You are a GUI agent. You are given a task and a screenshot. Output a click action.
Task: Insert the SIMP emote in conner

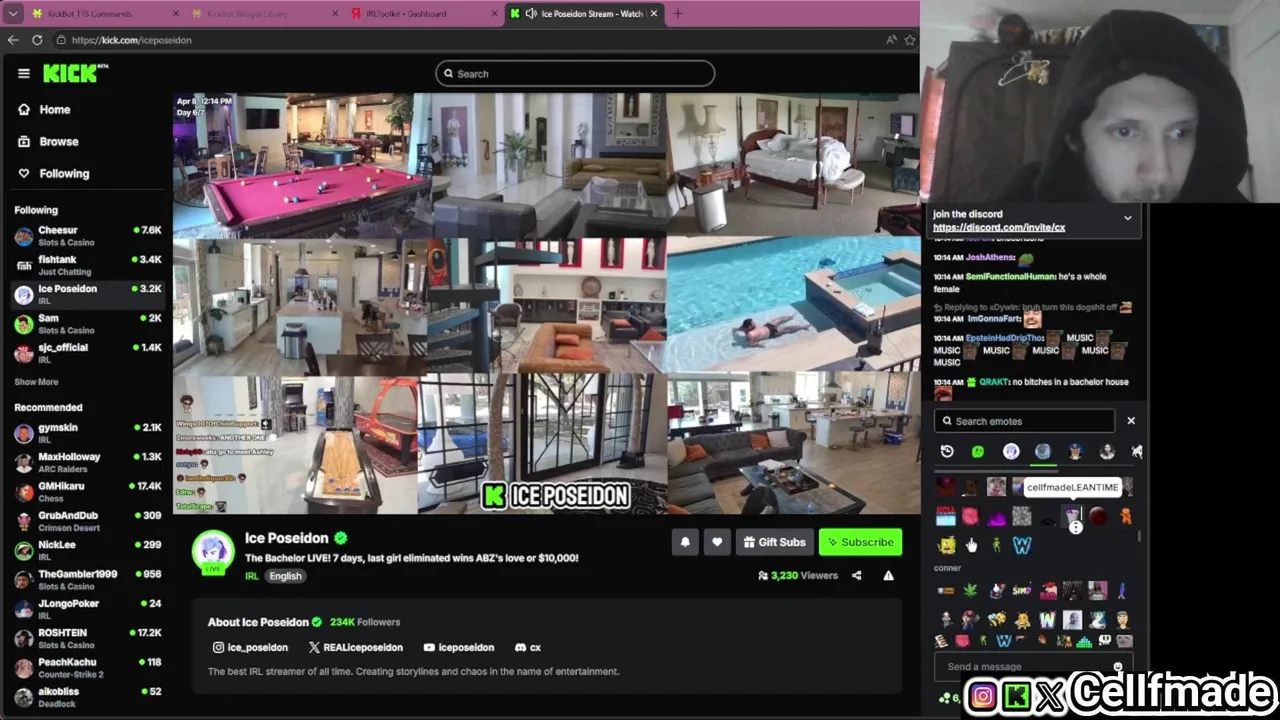(x=1021, y=591)
